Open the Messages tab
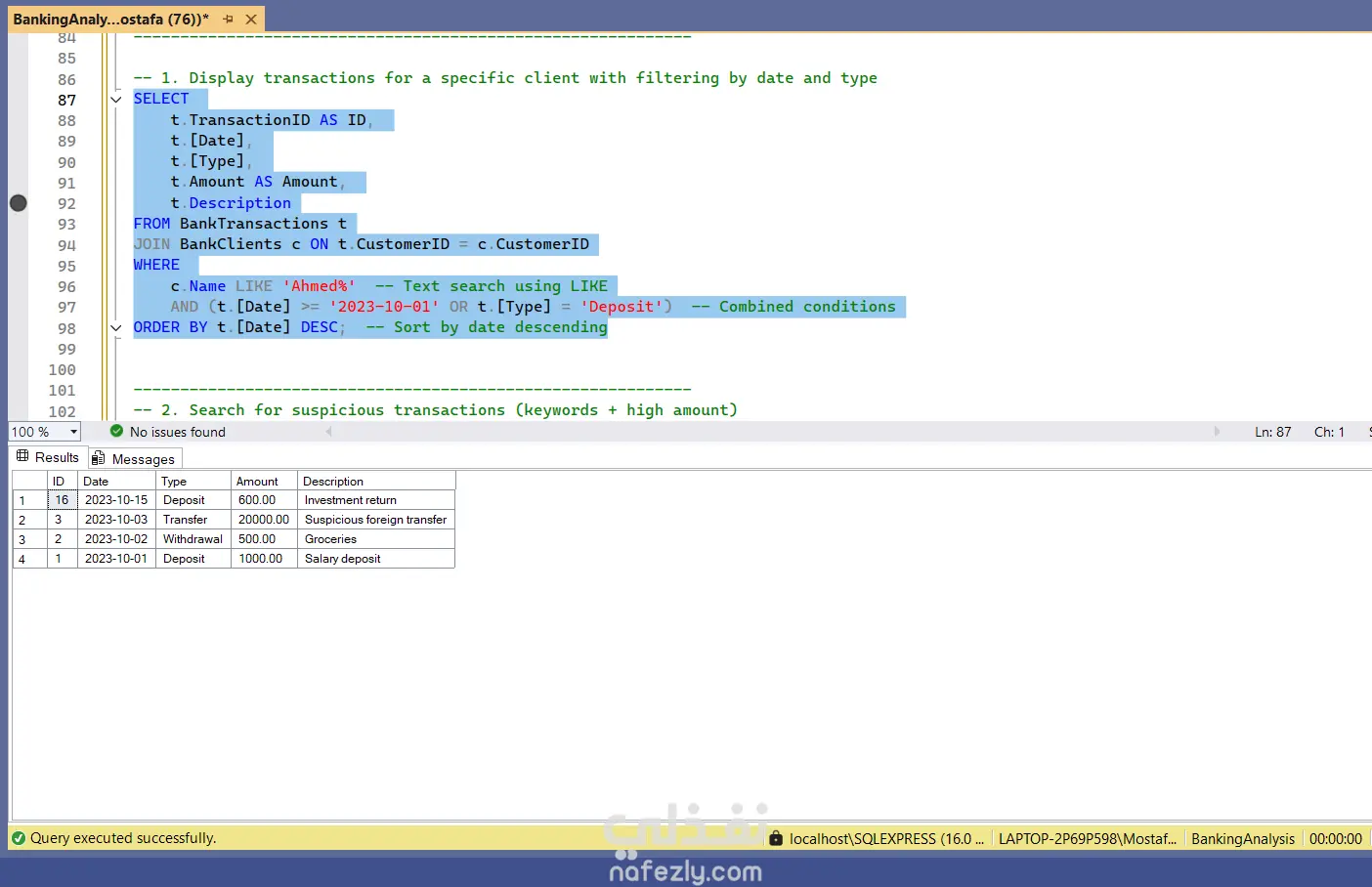The image size is (1372, 887). (x=143, y=459)
